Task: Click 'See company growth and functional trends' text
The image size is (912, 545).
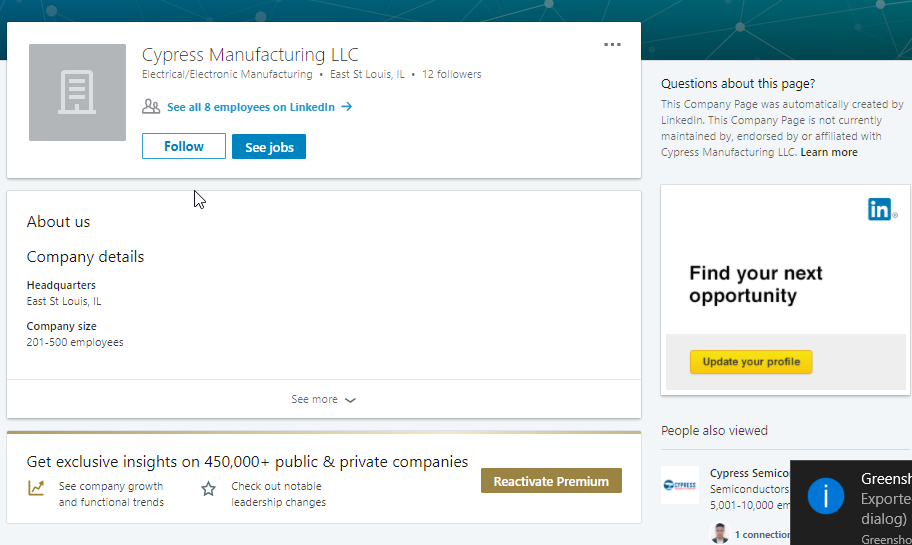Action: [x=111, y=494]
